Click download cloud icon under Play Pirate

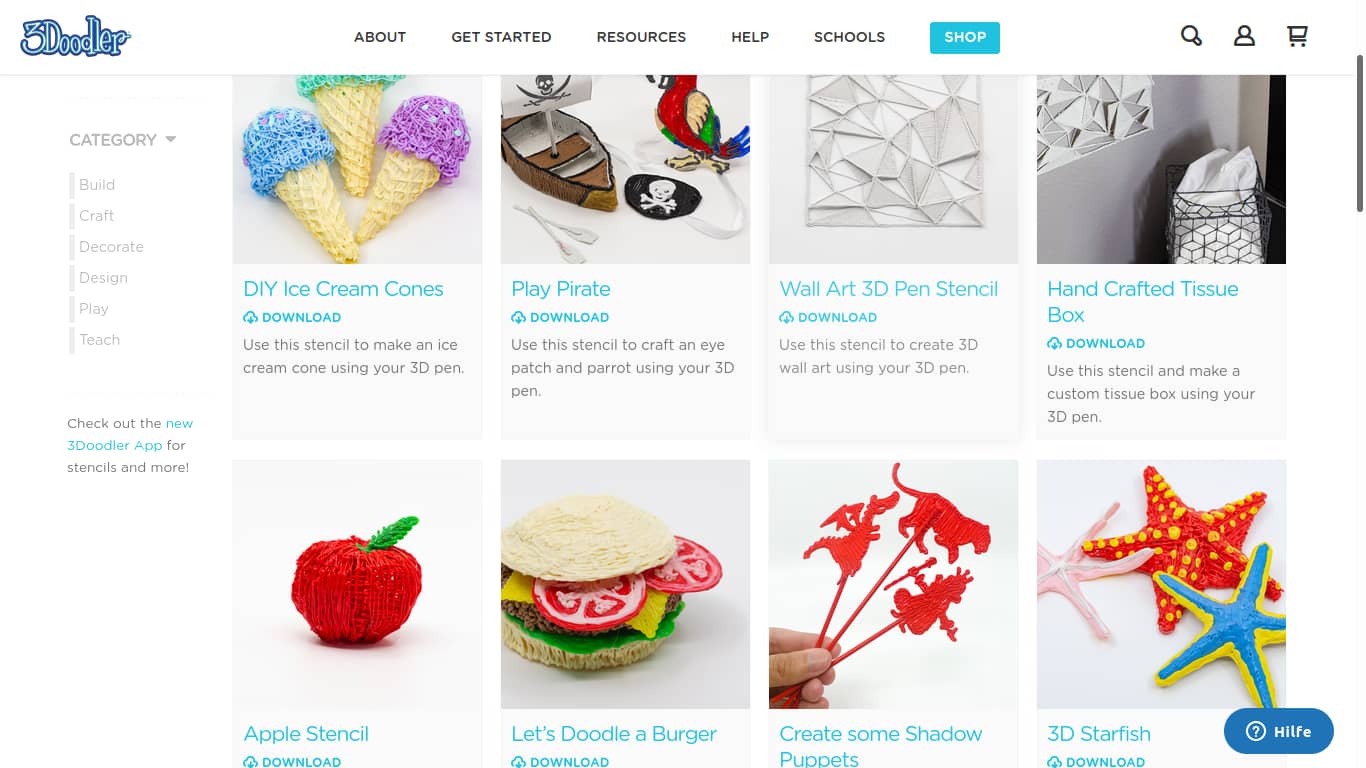coord(518,317)
